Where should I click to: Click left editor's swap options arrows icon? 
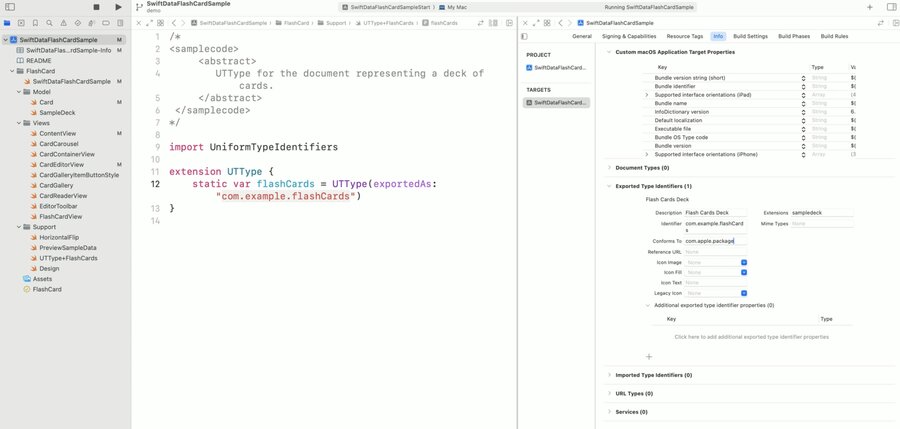pos(480,23)
